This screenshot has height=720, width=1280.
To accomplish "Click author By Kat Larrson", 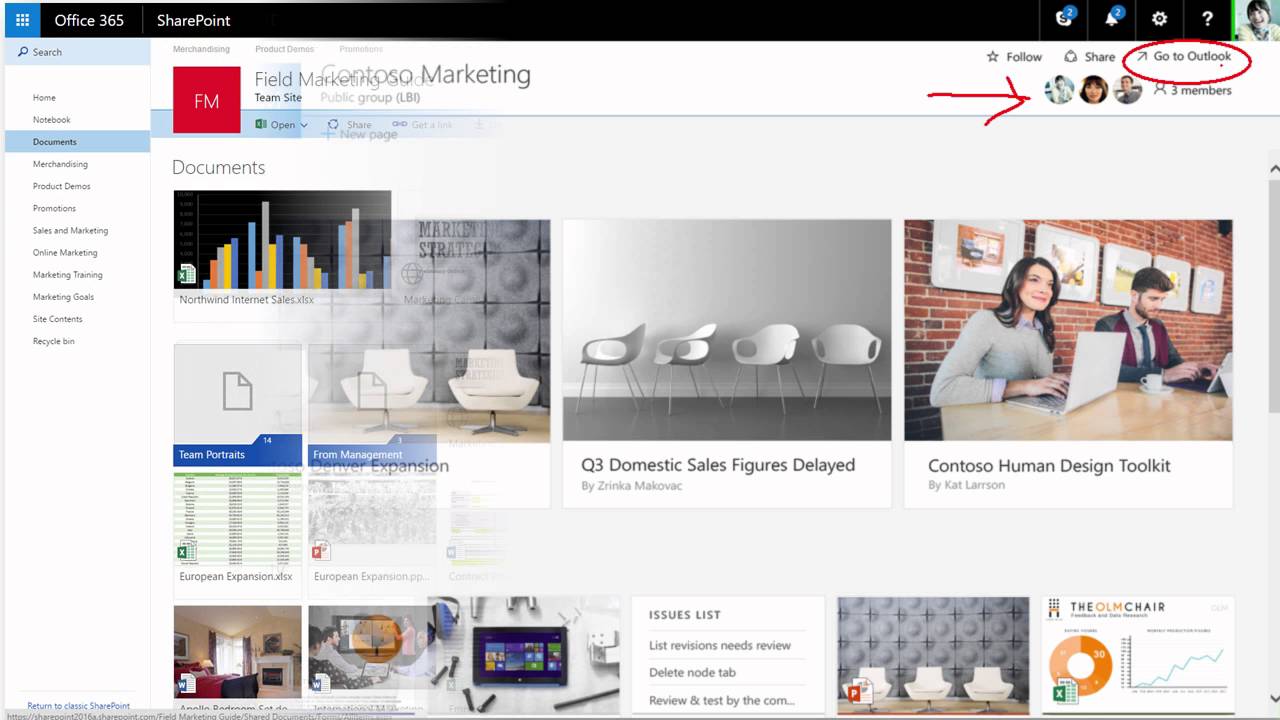I will pos(966,485).
